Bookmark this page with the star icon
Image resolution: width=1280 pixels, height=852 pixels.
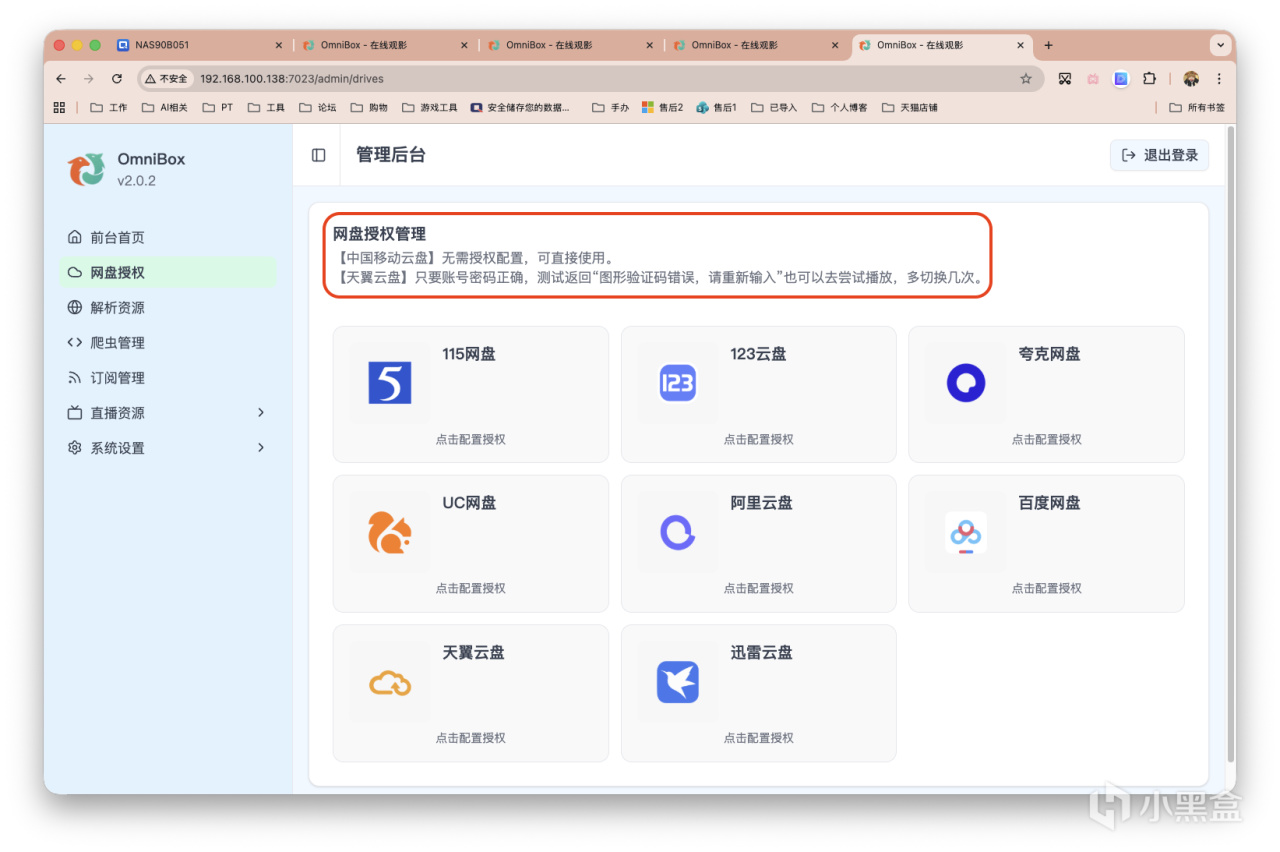(x=1025, y=78)
